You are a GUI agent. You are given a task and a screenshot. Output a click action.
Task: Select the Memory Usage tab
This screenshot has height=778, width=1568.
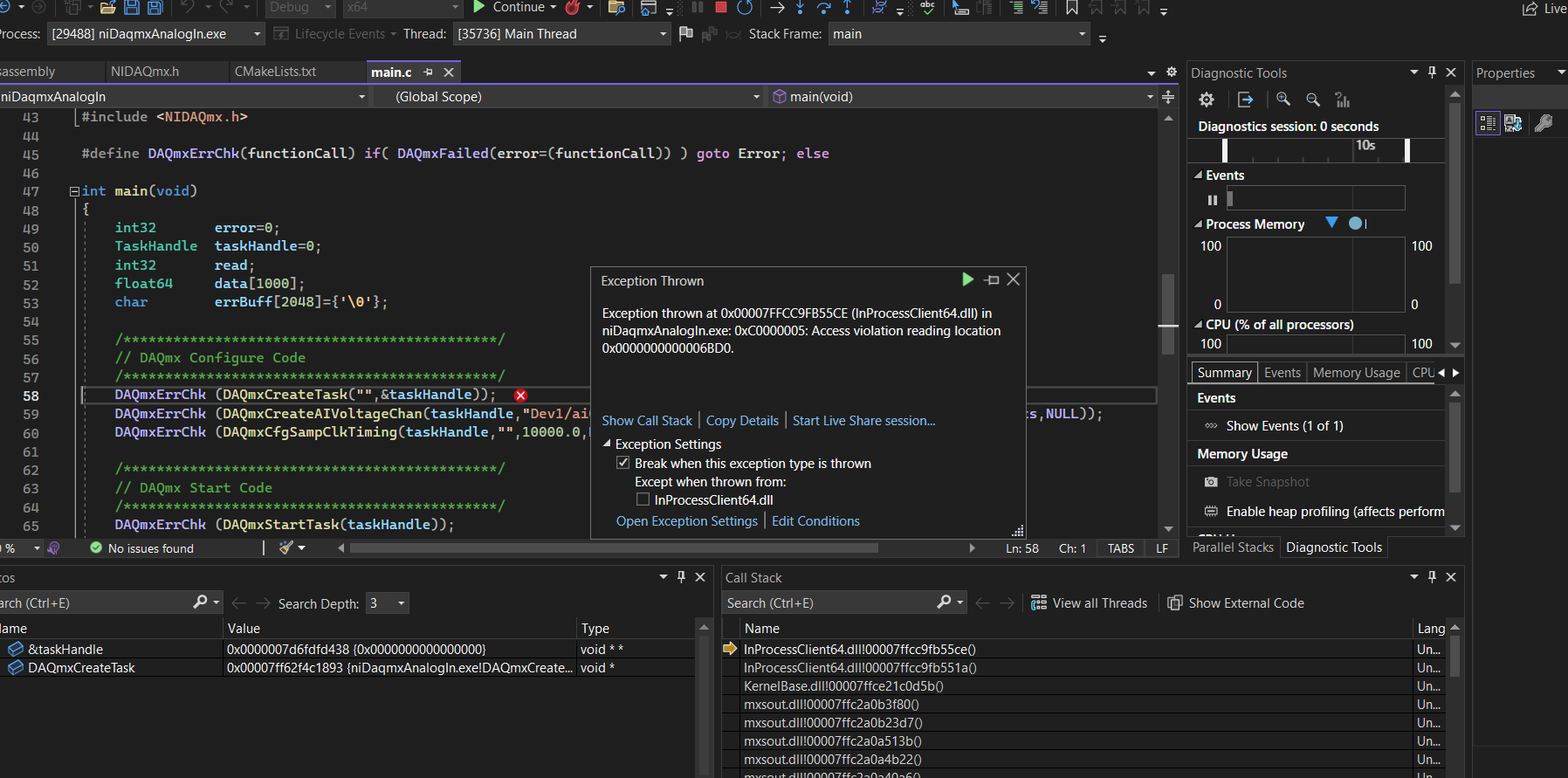tap(1356, 373)
